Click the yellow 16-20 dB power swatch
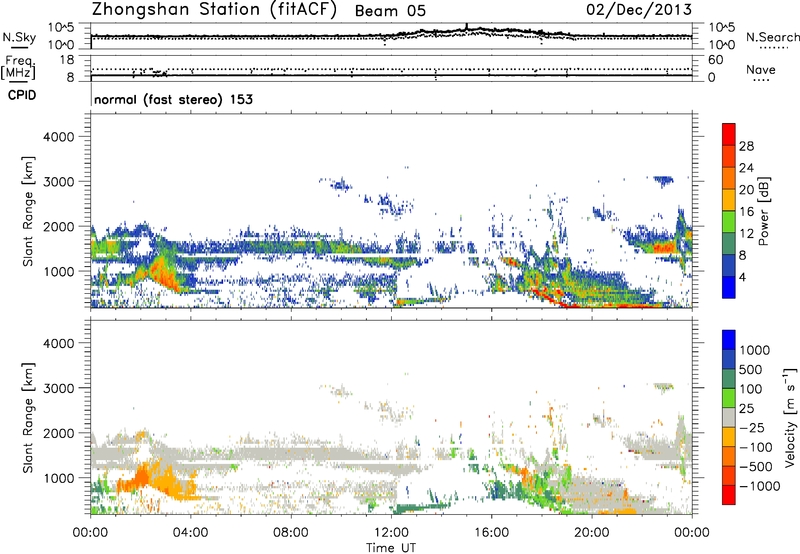This screenshot has width=800, height=554. 729,199
